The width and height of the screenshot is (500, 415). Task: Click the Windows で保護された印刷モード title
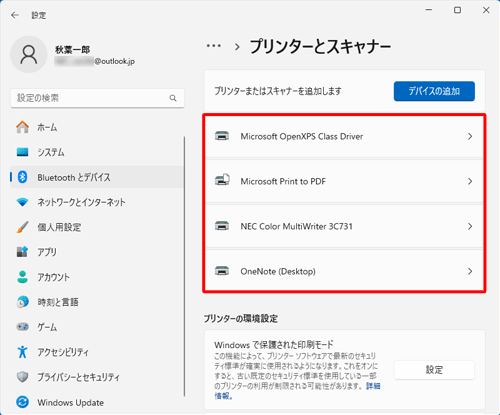[x=274, y=344]
